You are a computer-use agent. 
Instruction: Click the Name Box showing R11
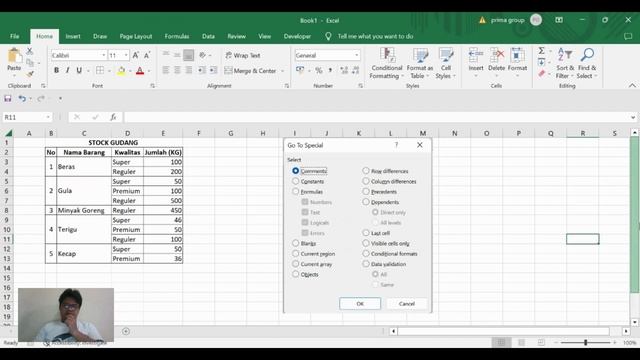(24, 117)
